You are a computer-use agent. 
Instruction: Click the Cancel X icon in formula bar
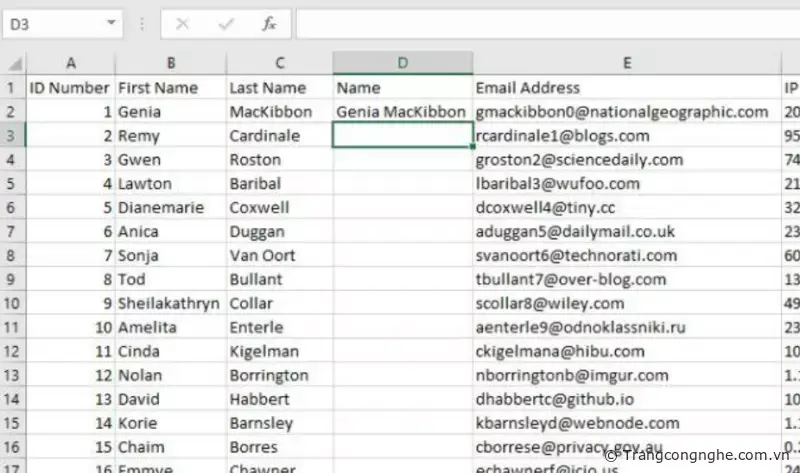point(181,23)
